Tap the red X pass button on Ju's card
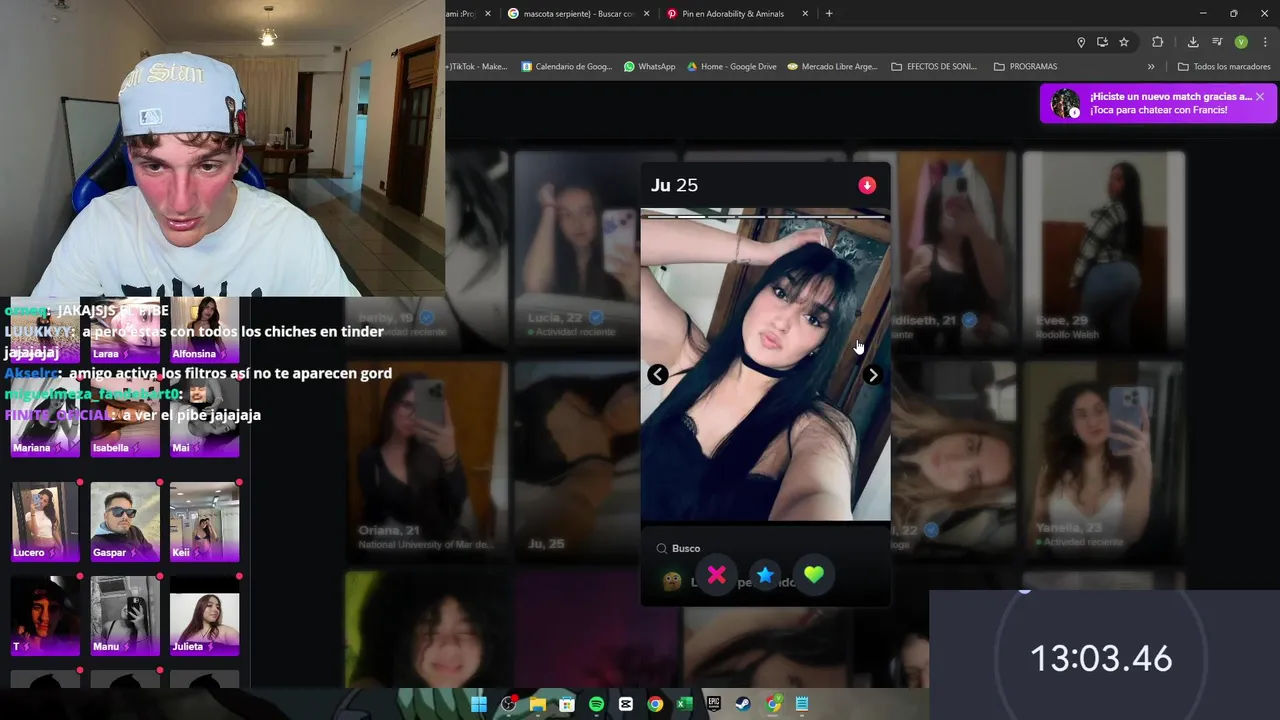The height and width of the screenshot is (720, 1280). (x=716, y=575)
